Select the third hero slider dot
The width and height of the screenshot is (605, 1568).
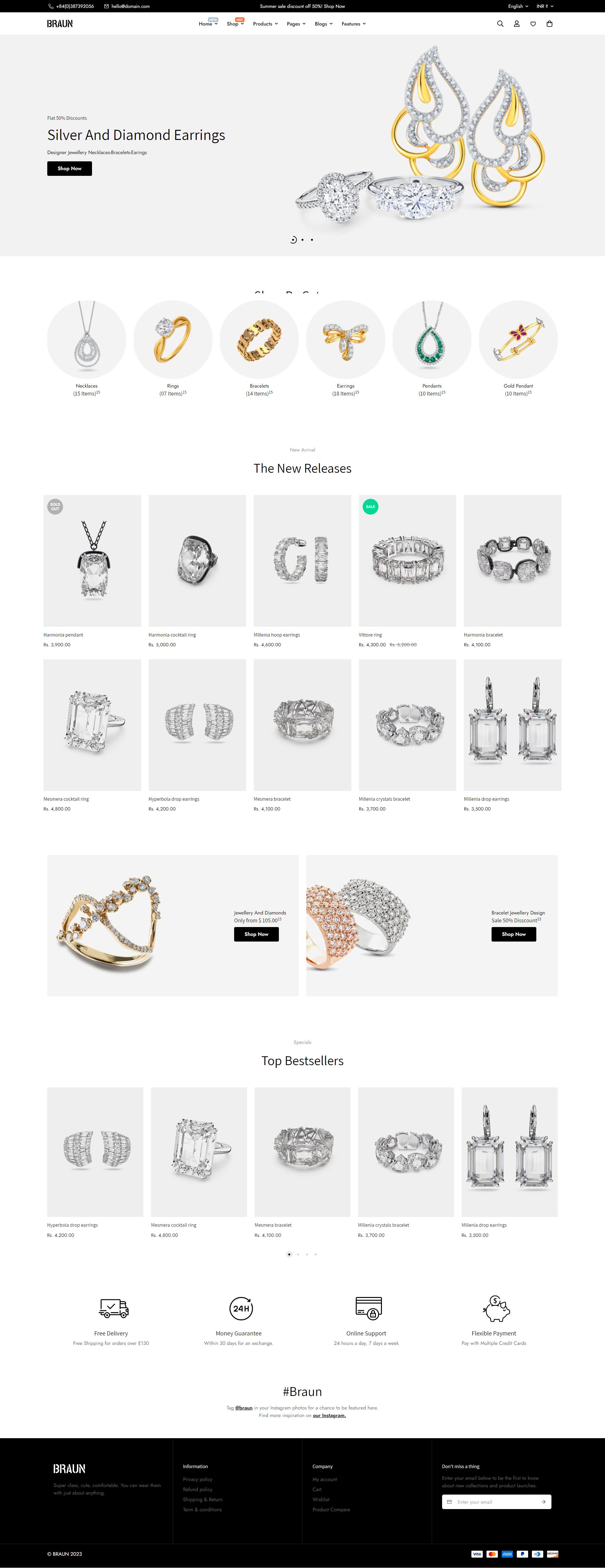(312, 240)
